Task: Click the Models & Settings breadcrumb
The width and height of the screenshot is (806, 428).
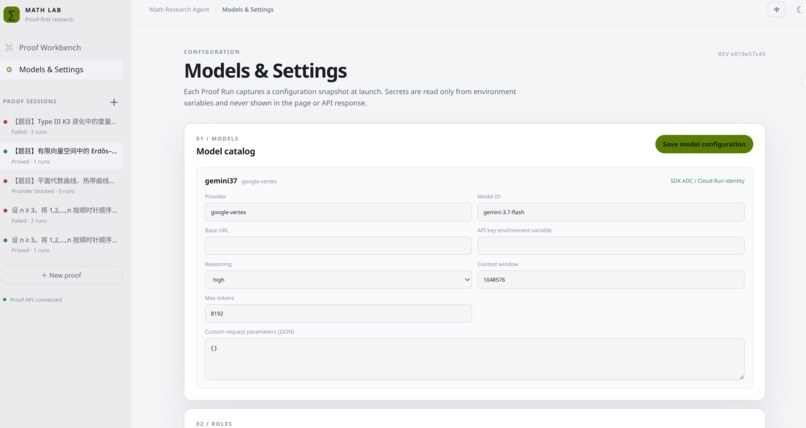Action: click(x=248, y=9)
